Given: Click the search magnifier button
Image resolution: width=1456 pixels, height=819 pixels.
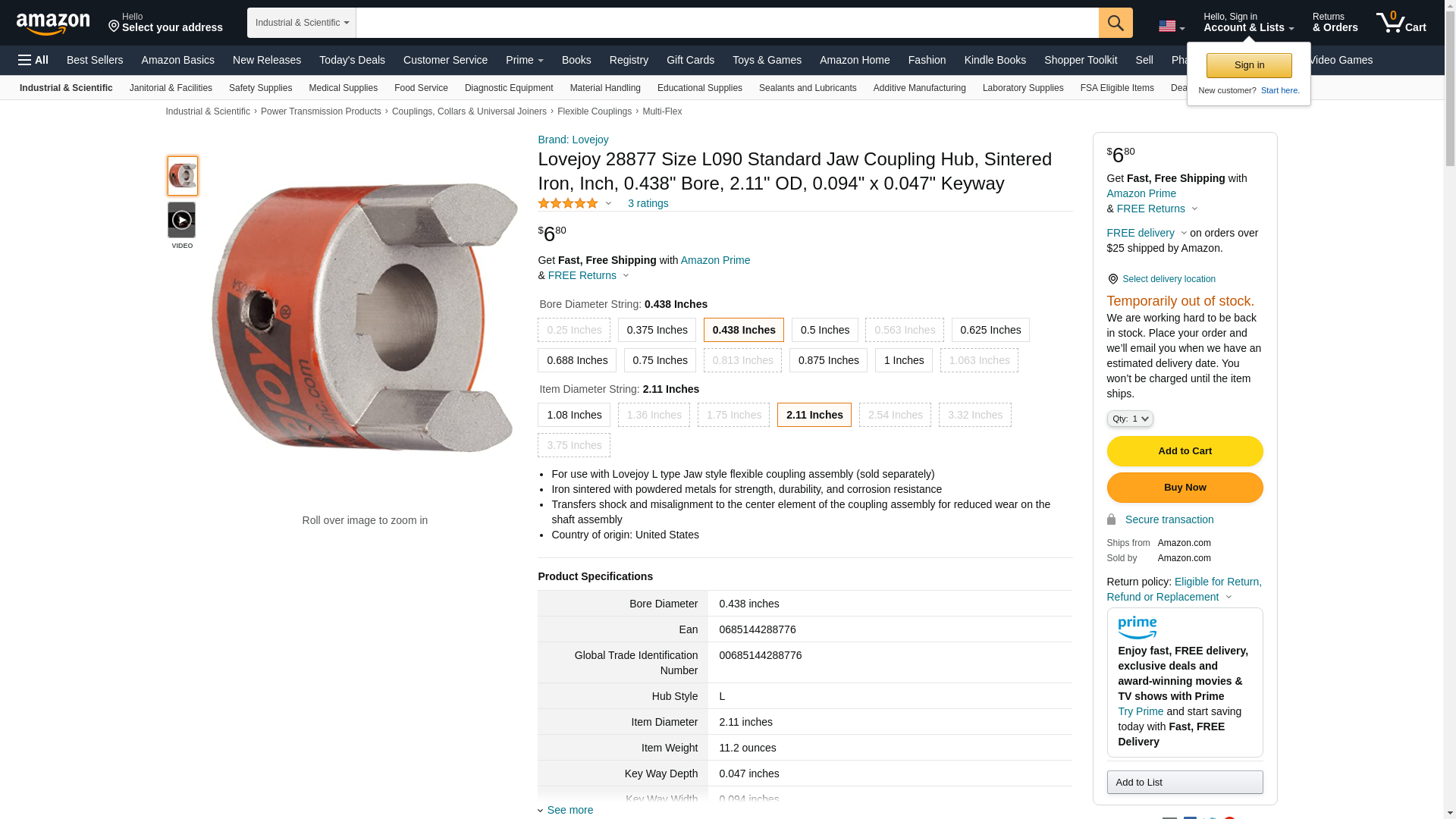Looking at the screenshot, I should point(1115,23).
